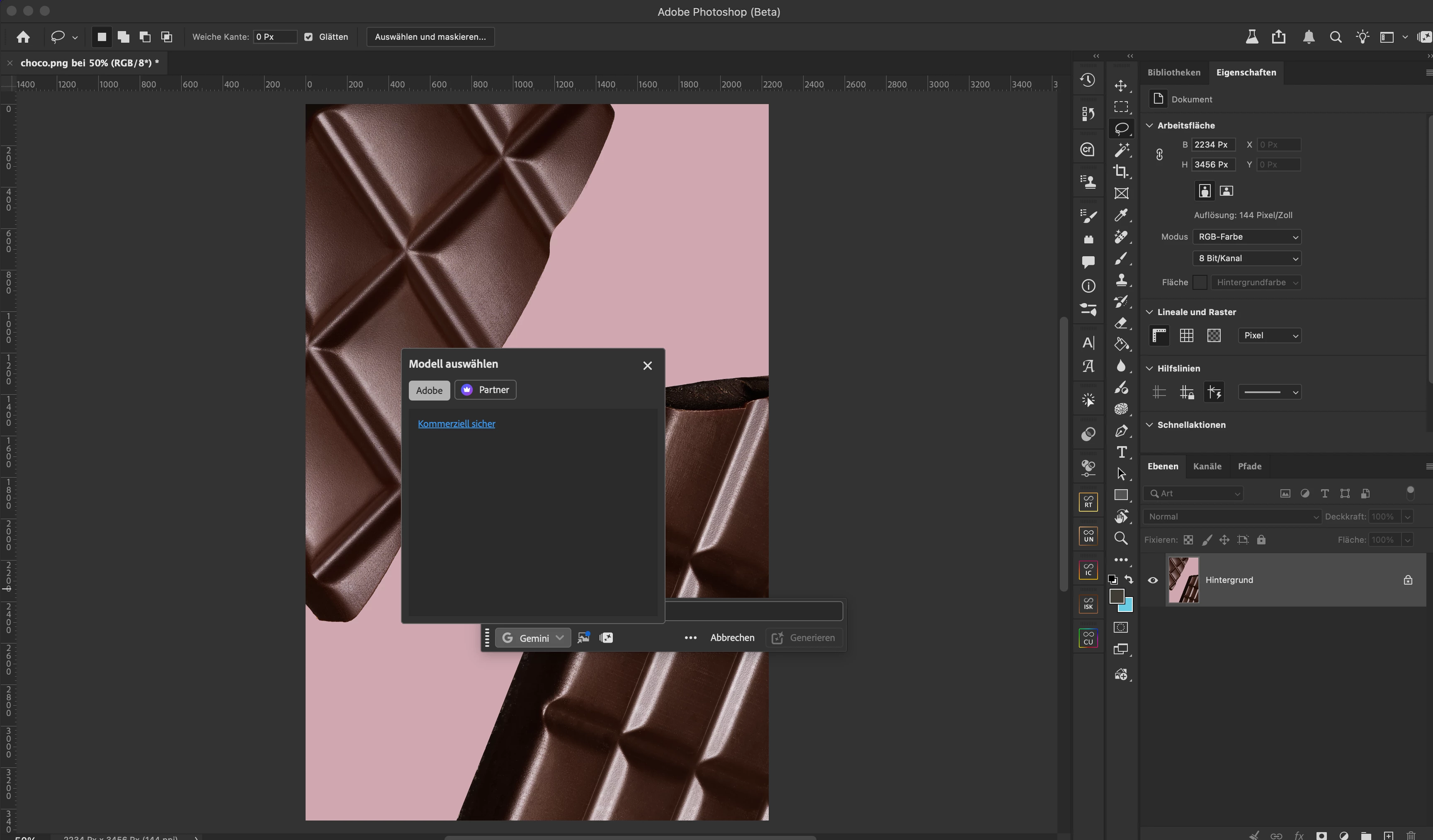Image resolution: width=1433 pixels, height=840 pixels.
Task: Open the History panel icon
Action: coord(1088,80)
